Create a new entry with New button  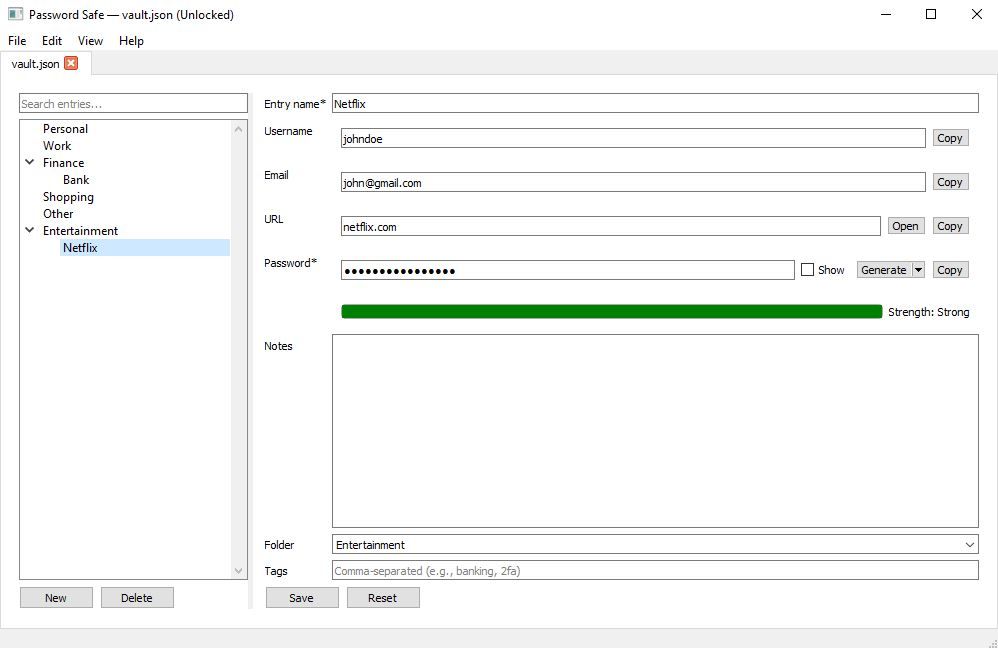pos(55,597)
